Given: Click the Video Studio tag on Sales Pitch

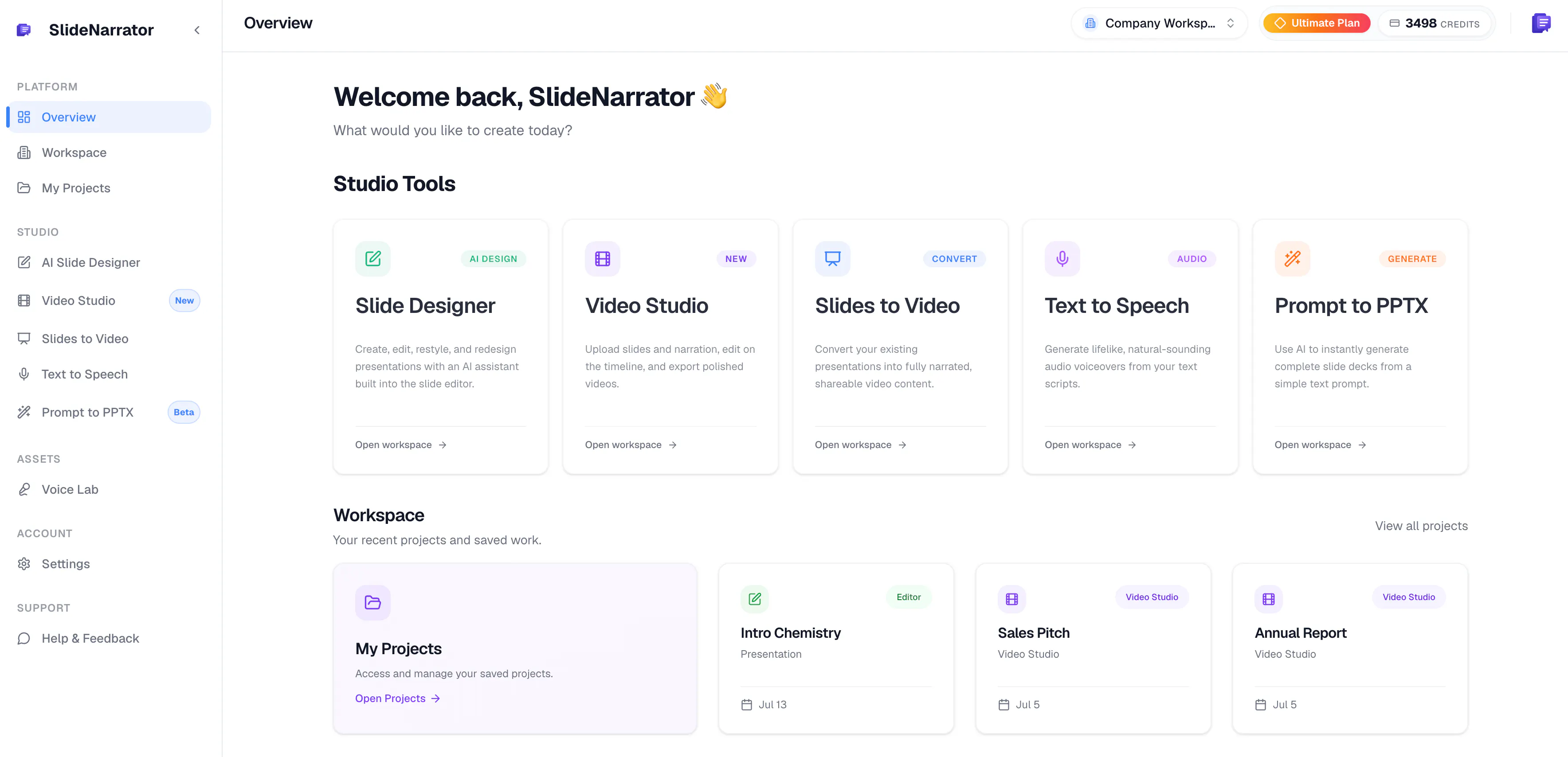Looking at the screenshot, I should tap(1151, 597).
